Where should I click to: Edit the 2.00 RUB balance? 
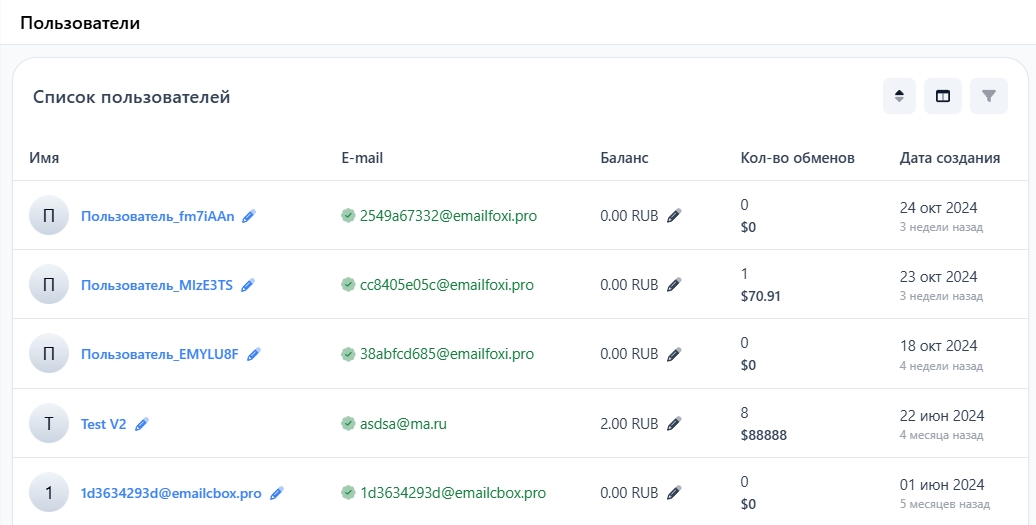point(674,424)
